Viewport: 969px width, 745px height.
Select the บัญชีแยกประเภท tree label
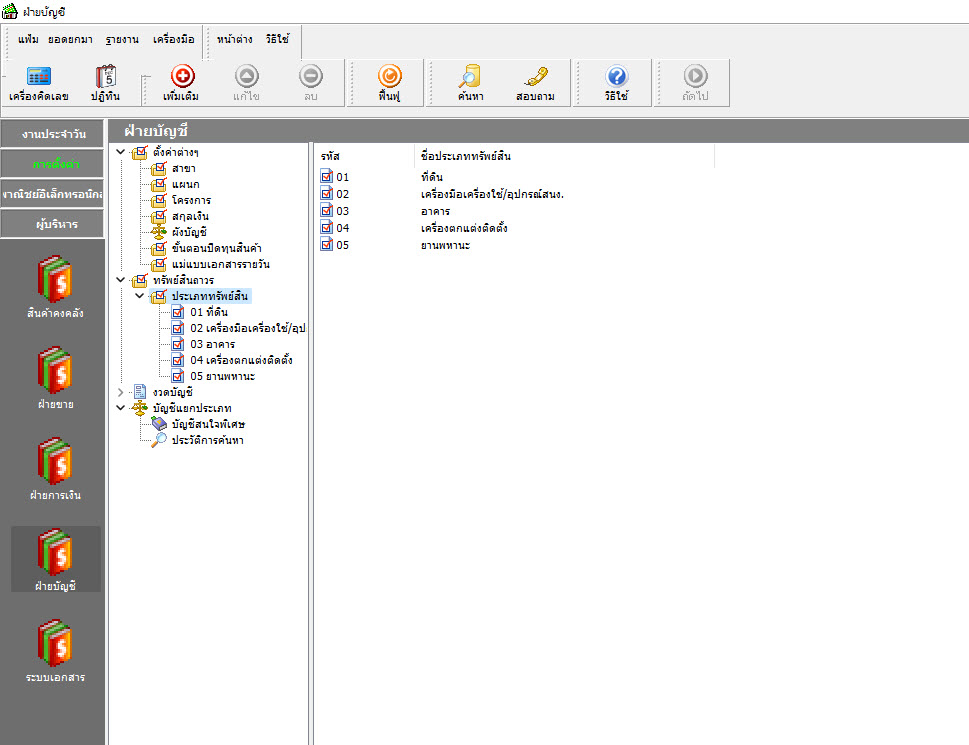pos(192,408)
